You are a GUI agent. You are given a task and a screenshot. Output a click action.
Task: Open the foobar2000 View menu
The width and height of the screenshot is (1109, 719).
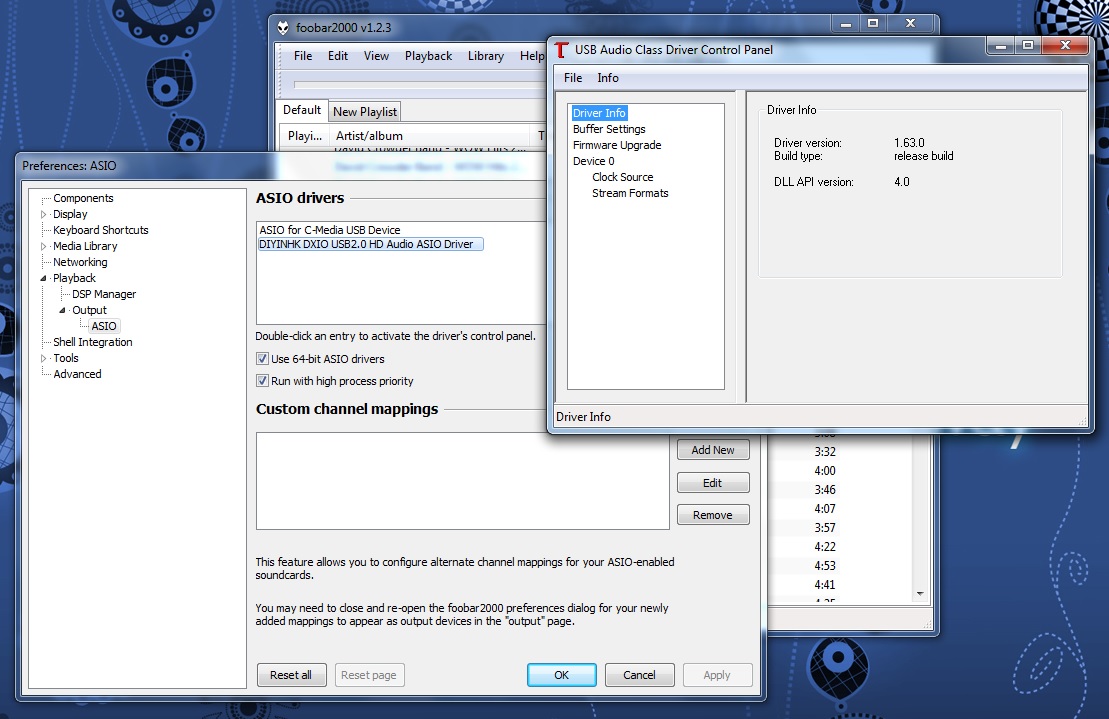click(376, 56)
